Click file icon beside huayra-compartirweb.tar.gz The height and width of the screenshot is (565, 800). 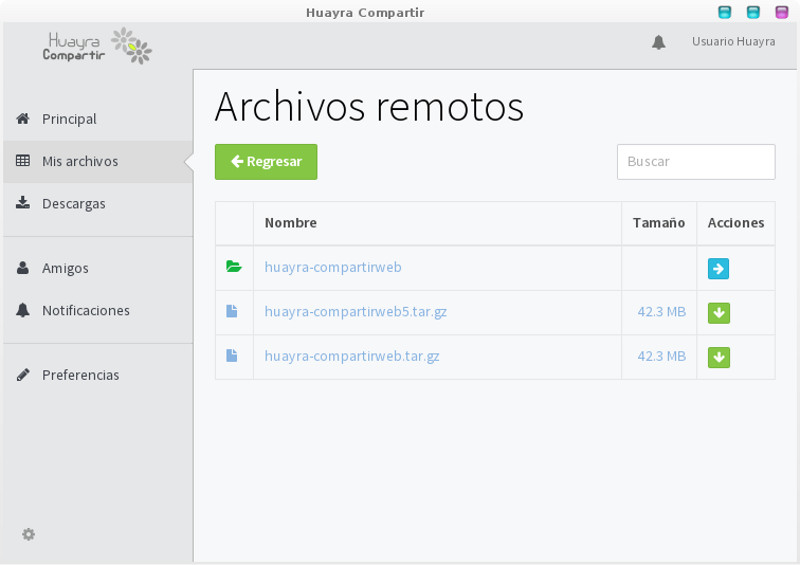pyautogui.click(x=232, y=355)
